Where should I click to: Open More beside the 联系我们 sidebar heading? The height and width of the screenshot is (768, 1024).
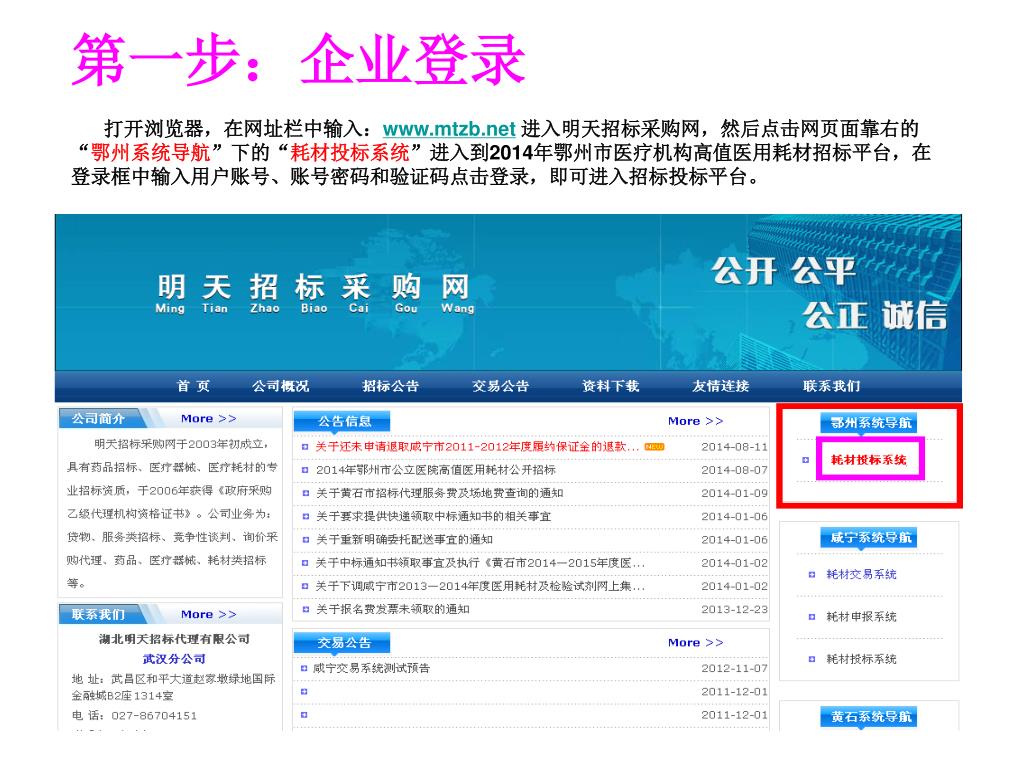208,614
